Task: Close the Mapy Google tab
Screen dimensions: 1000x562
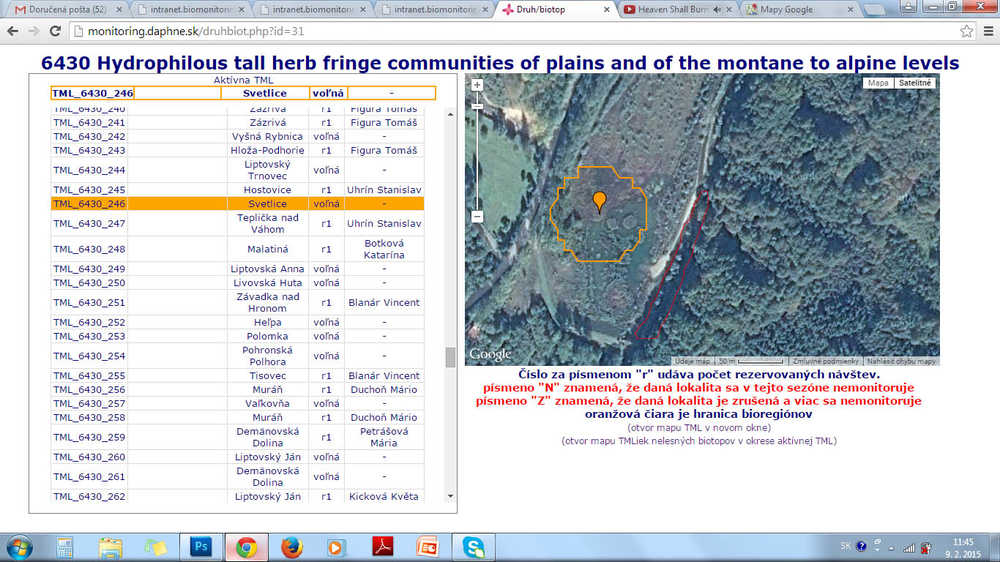Action: [x=850, y=10]
